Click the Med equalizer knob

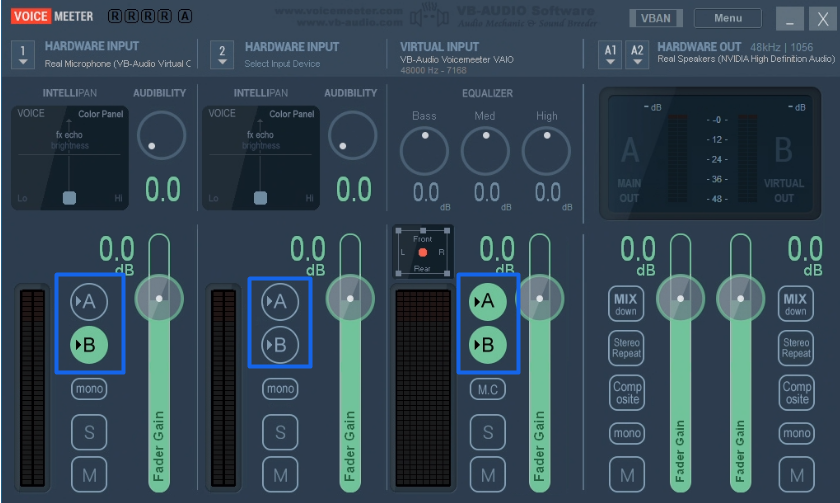[x=485, y=151]
